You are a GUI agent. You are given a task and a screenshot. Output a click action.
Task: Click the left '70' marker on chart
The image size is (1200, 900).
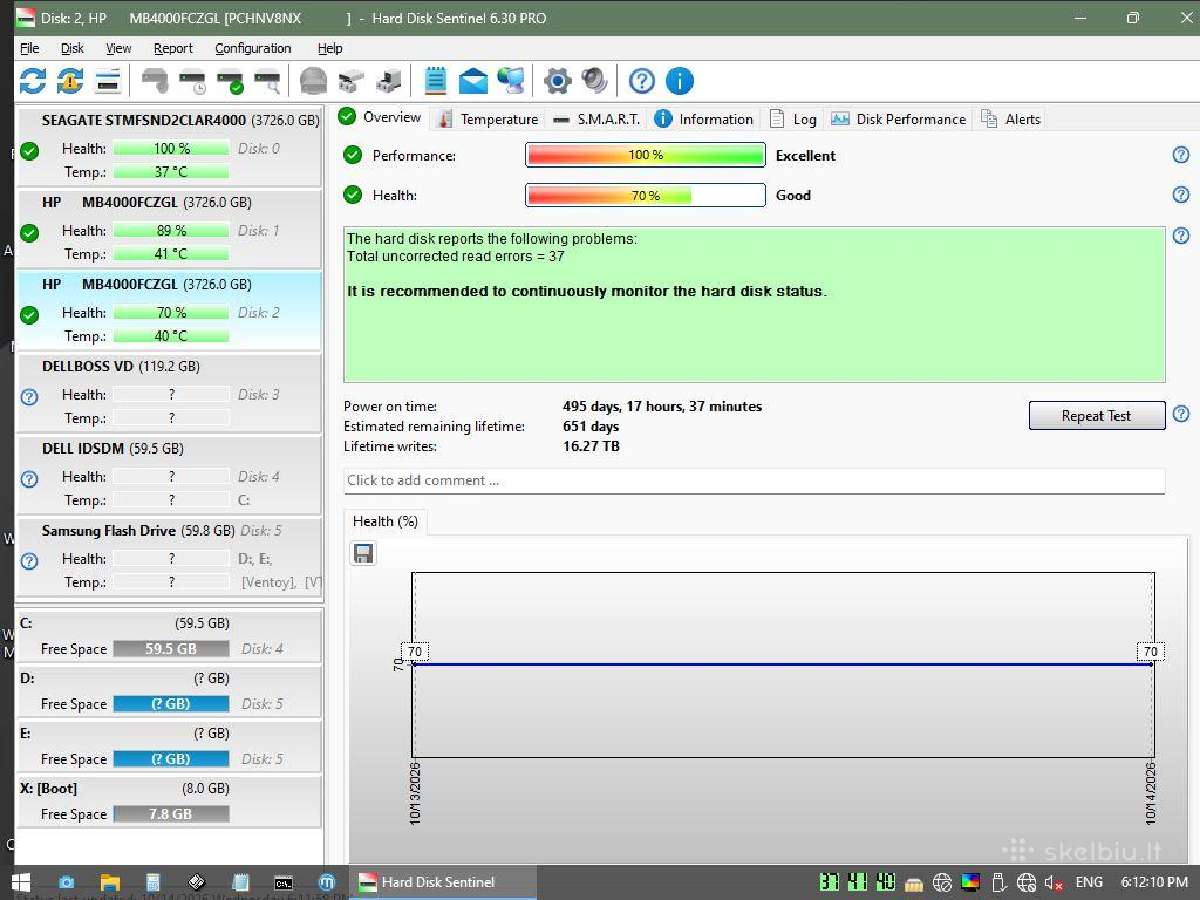(416, 652)
